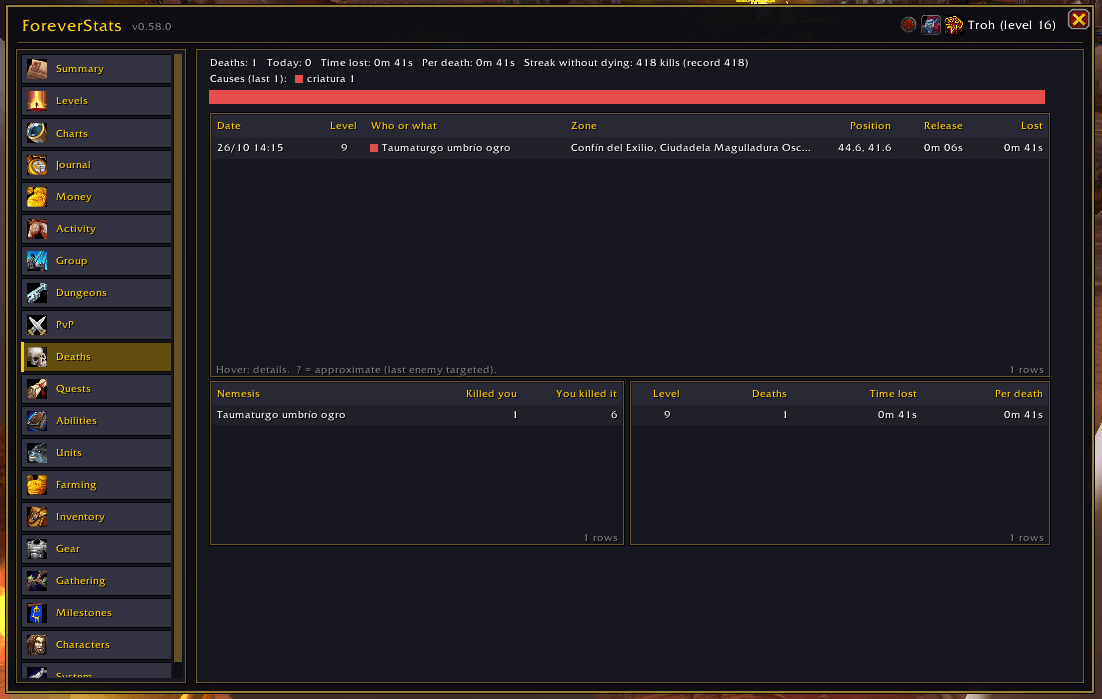Click the Troh (level 16) character name
Screen dimensions: 1102x699
click(1011, 25)
